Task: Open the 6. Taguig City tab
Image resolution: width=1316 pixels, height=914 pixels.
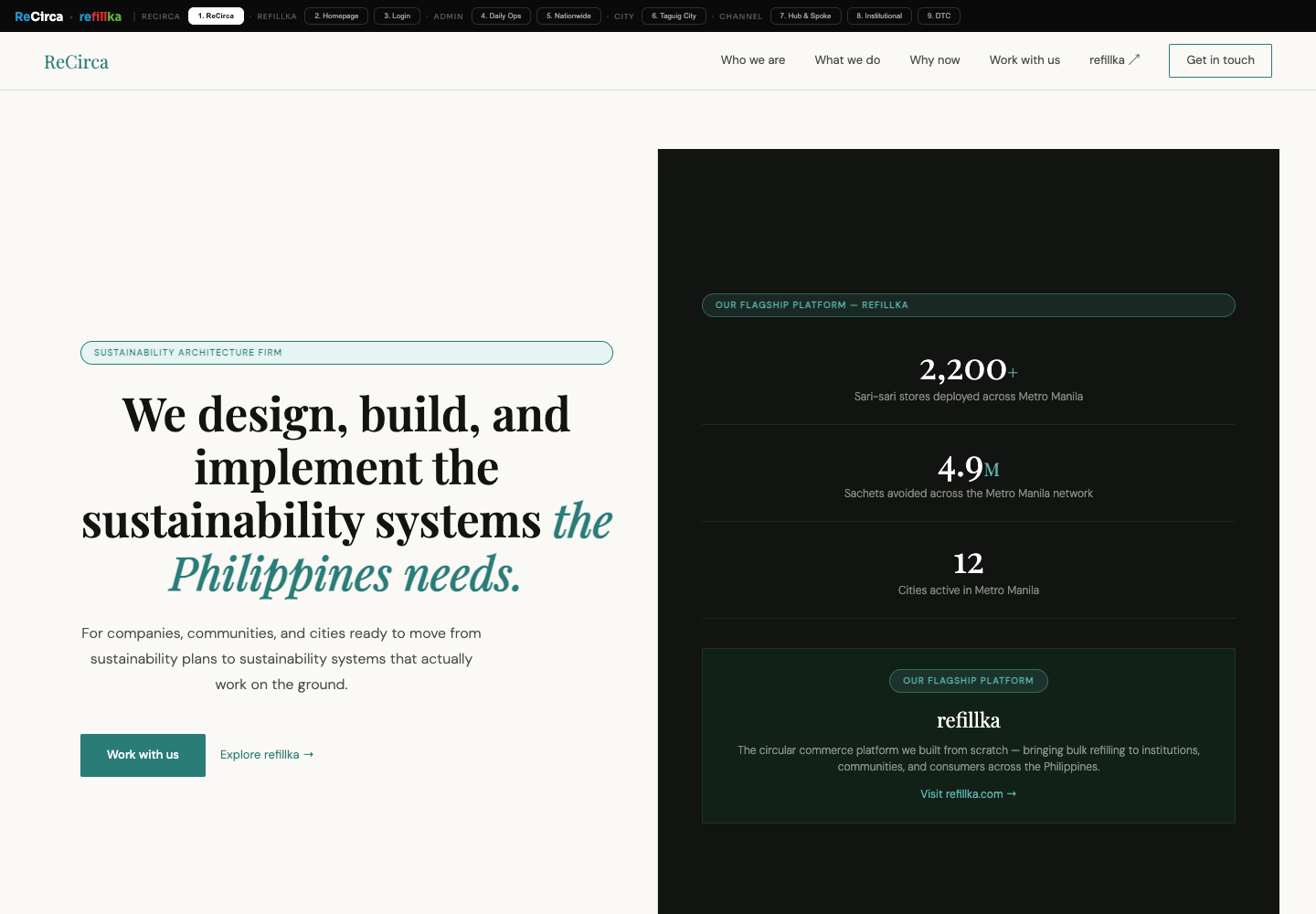Action: pos(674,16)
